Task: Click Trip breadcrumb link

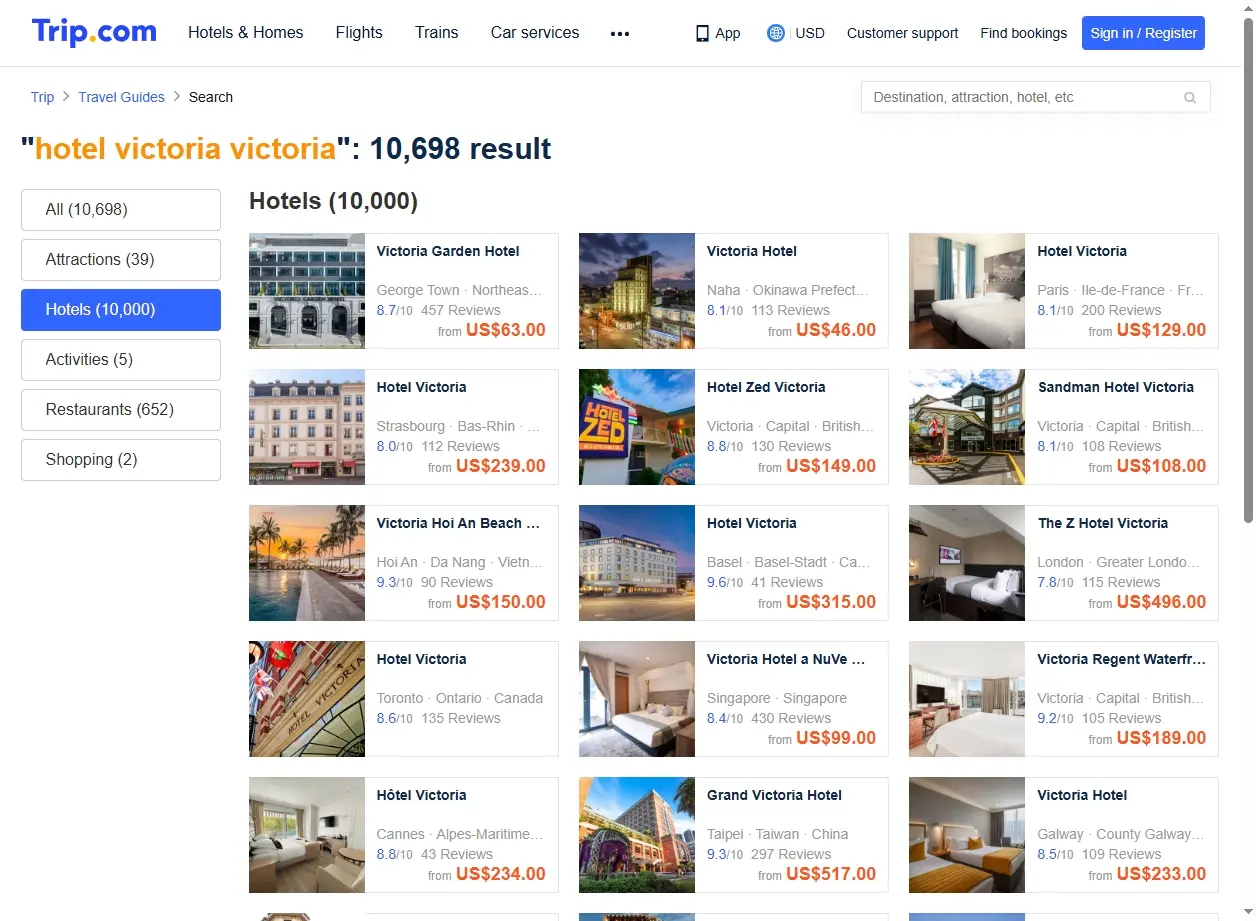Action: (x=42, y=97)
